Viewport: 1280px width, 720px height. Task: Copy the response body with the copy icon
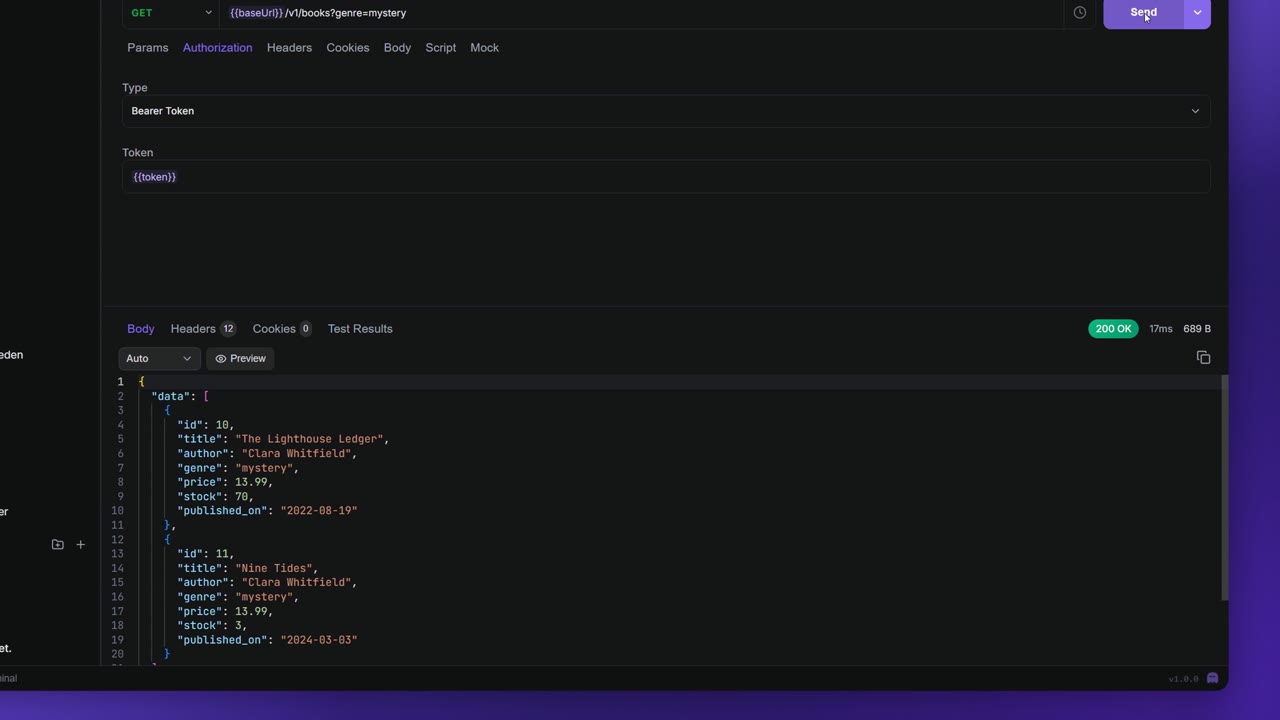click(1203, 358)
